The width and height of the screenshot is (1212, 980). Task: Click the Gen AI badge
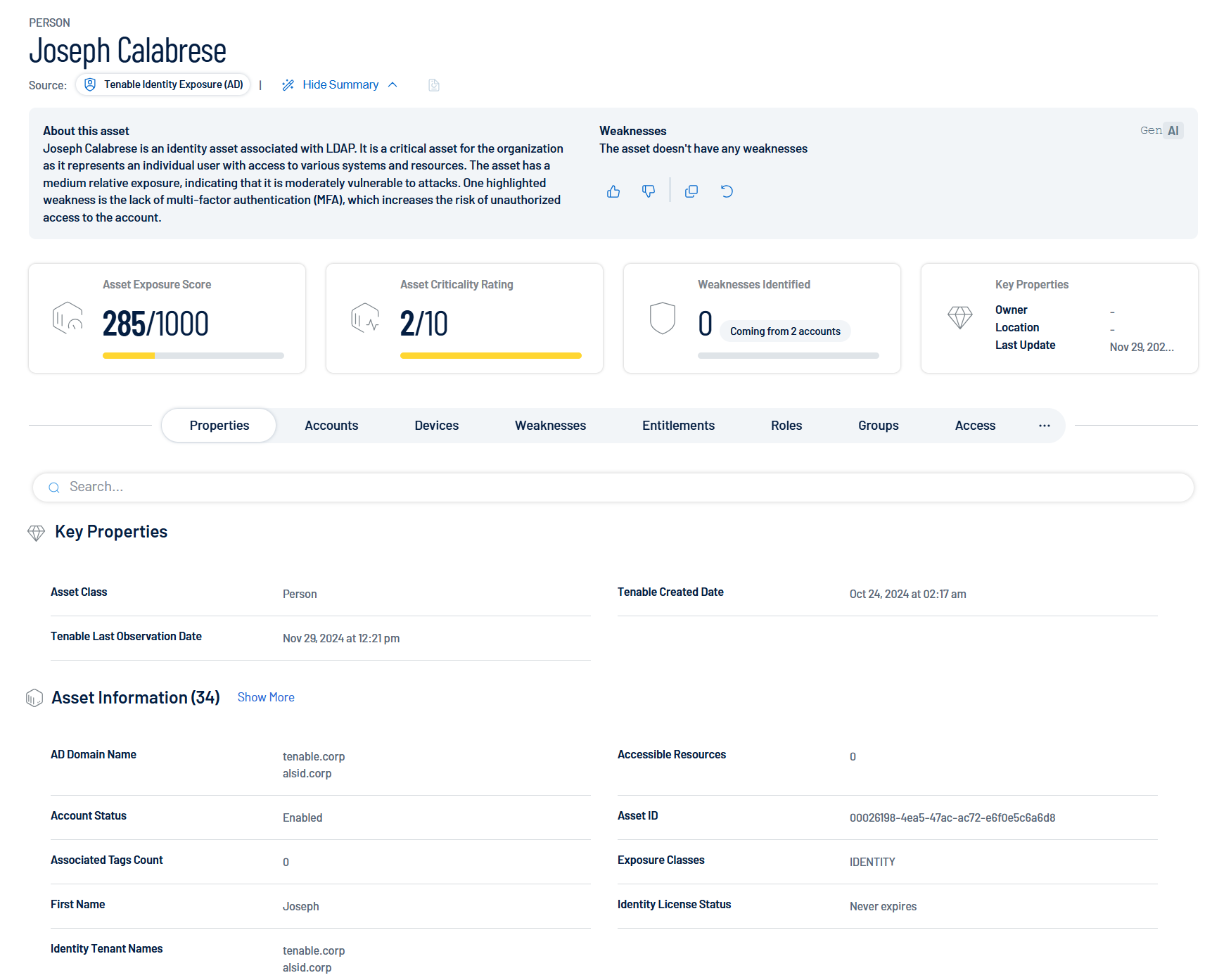tap(1161, 131)
